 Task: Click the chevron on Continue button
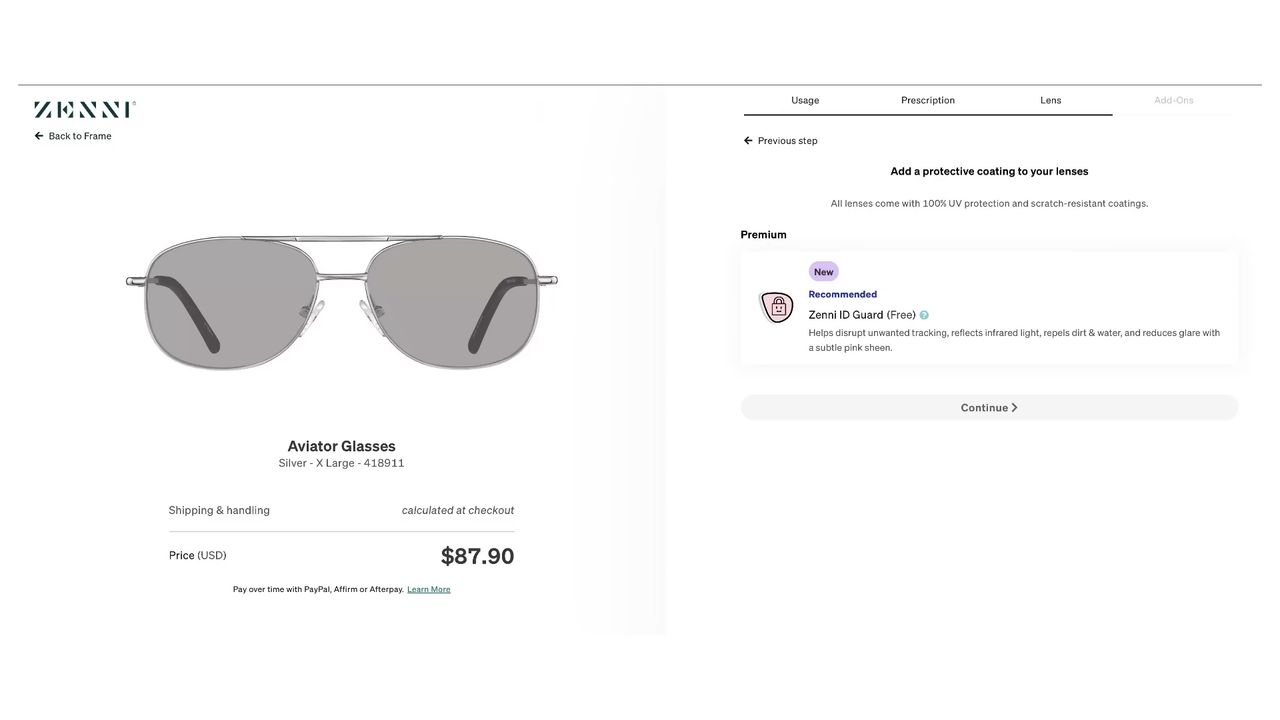pyautogui.click(x=1015, y=408)
